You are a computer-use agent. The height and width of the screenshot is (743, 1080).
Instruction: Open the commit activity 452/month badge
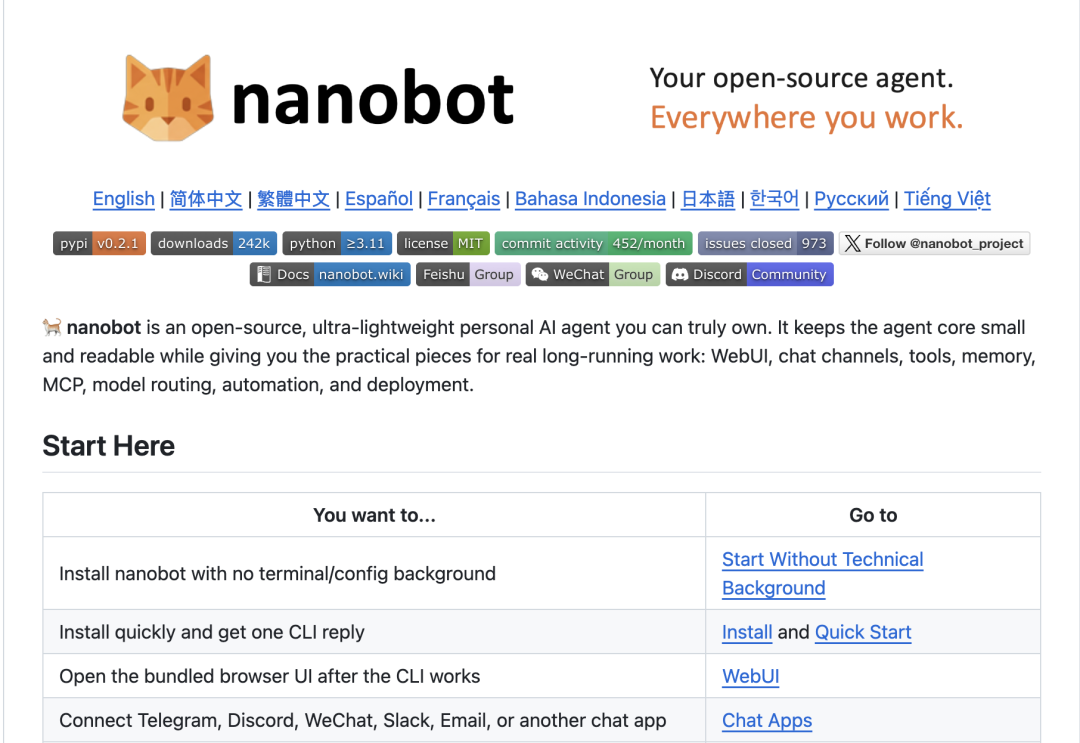593,243
